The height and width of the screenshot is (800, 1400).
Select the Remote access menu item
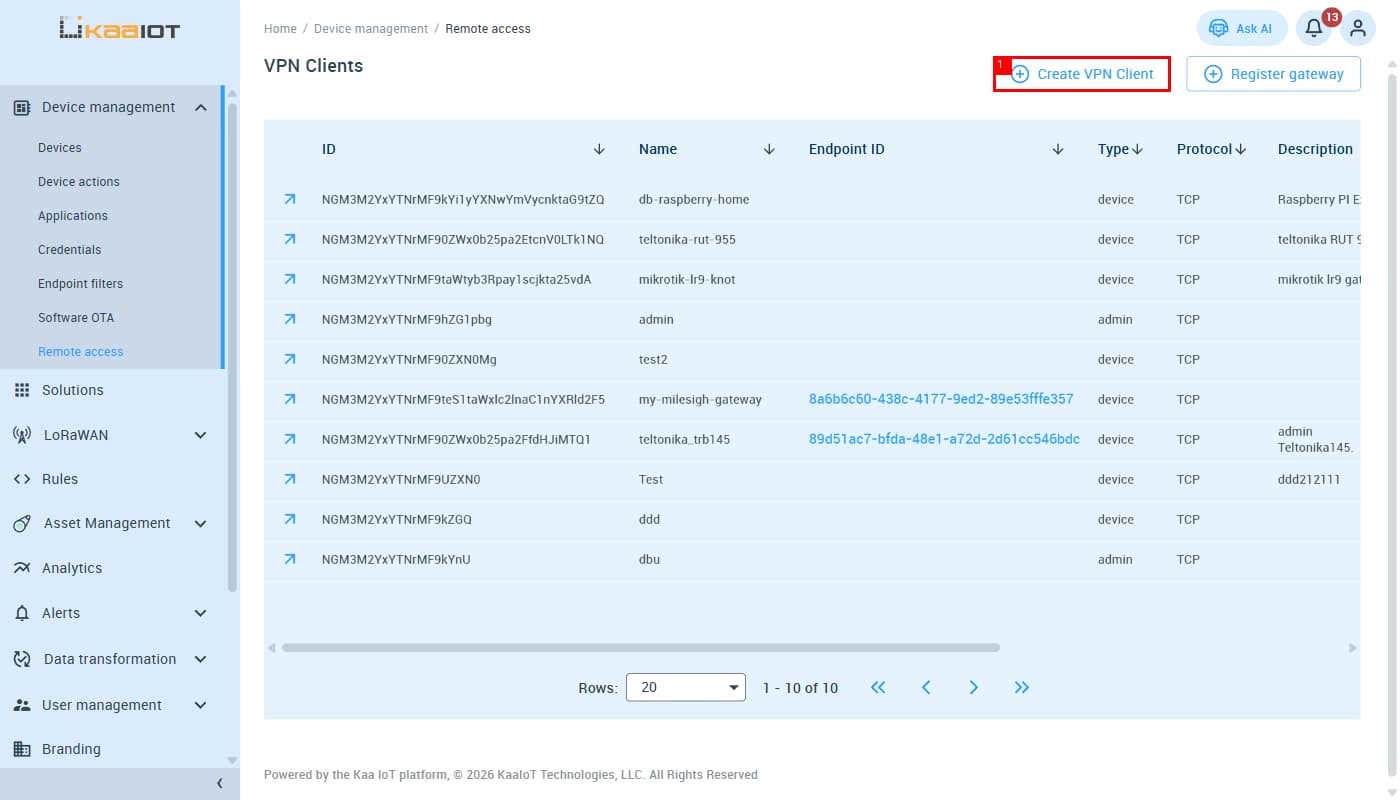[x=81, y=351]
